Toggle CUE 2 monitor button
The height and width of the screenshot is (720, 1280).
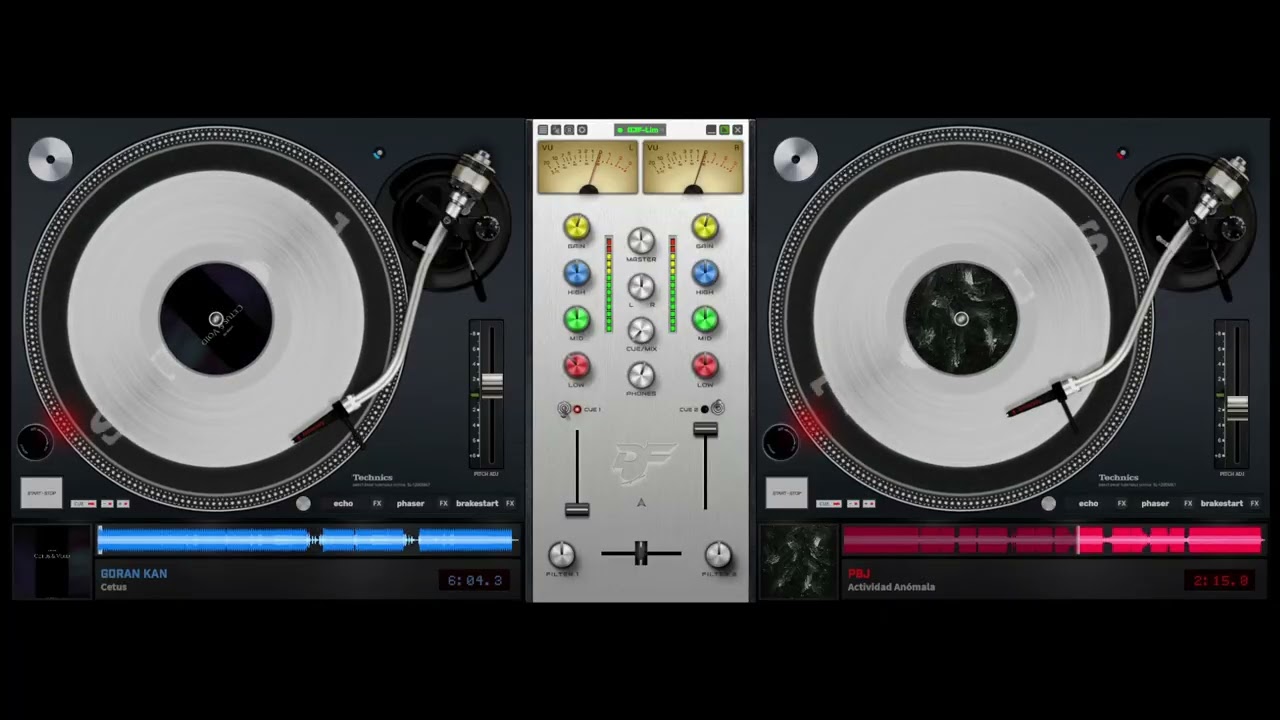click(705, 409)
